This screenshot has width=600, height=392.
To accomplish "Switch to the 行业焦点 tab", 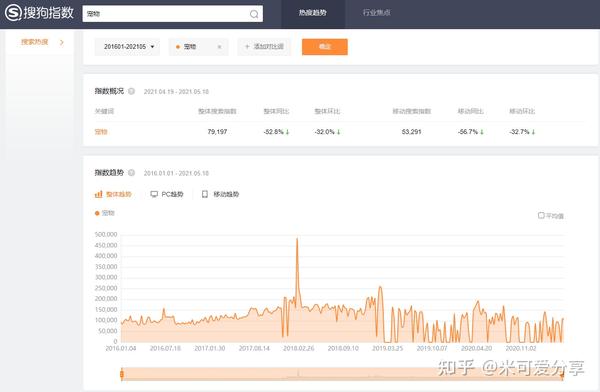I will pos(377,13).
